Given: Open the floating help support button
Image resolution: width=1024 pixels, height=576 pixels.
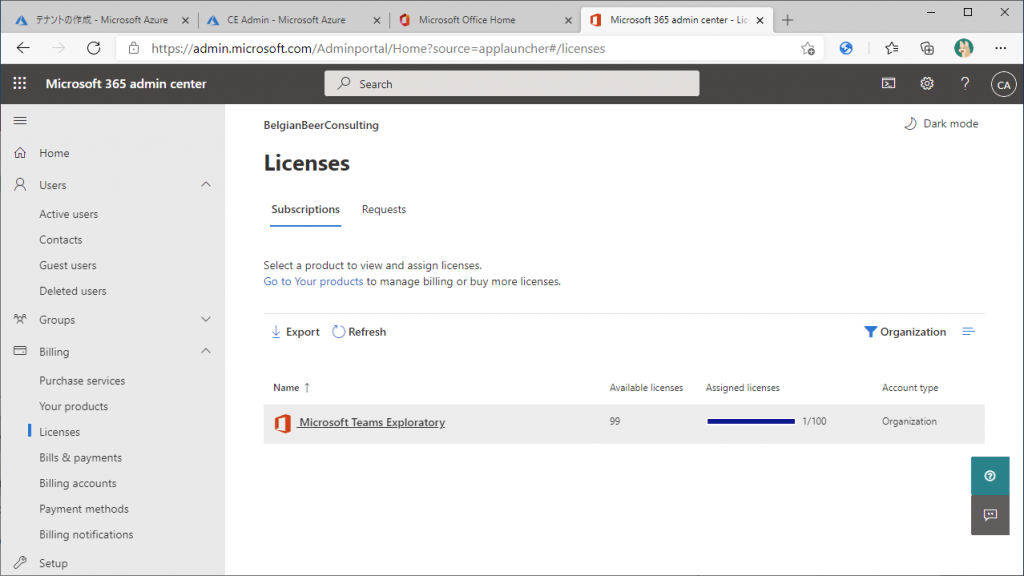Looking at the screenshot, I should point(990,476).
